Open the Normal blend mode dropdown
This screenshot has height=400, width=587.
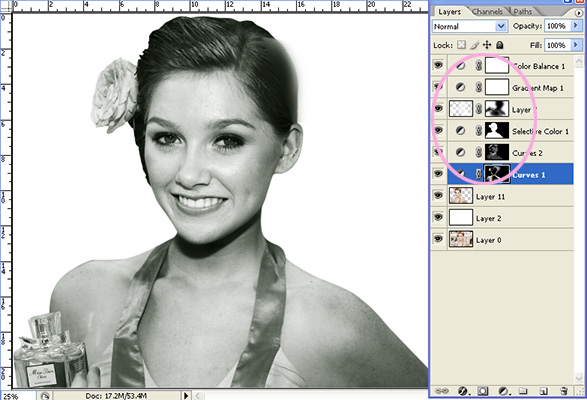(470, 26)
